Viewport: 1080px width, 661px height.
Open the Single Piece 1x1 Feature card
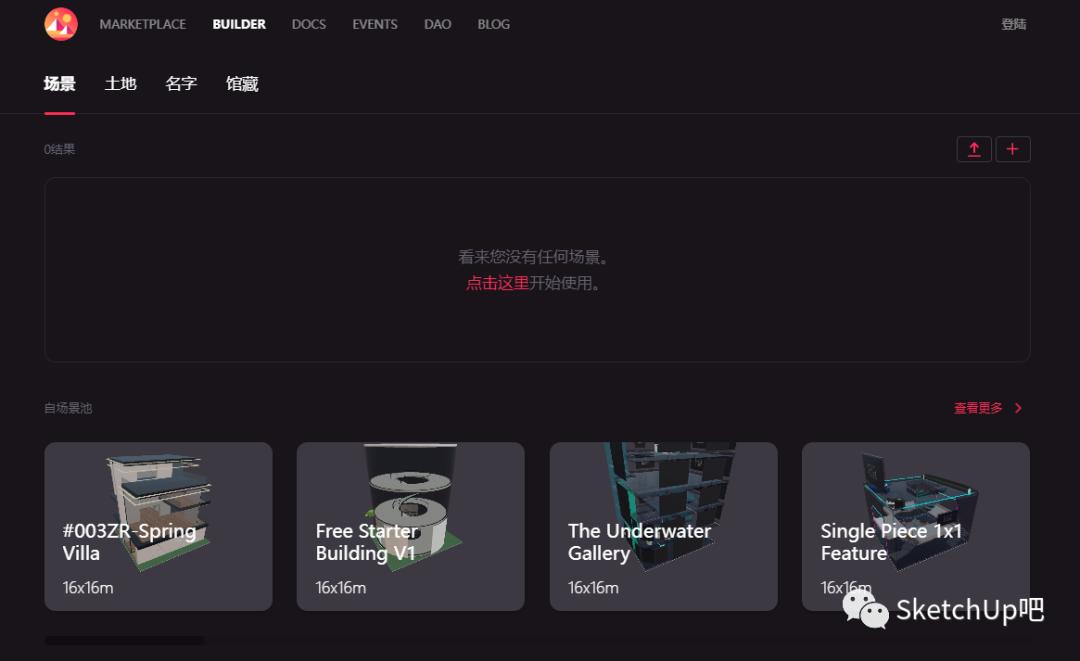click(x=916, y=526)
